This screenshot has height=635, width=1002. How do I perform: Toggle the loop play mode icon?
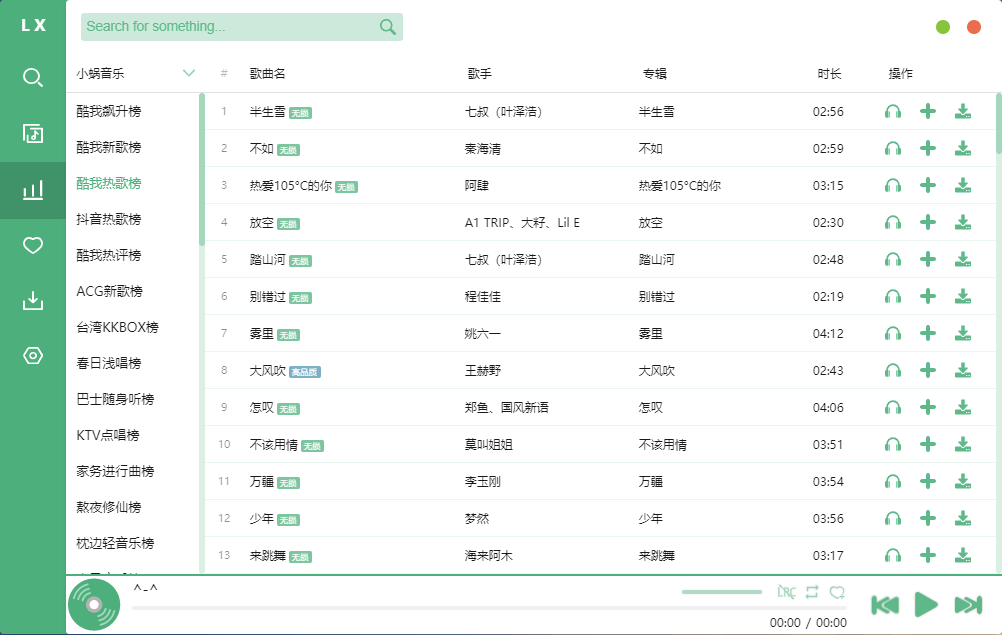click(x=812, y=592)
